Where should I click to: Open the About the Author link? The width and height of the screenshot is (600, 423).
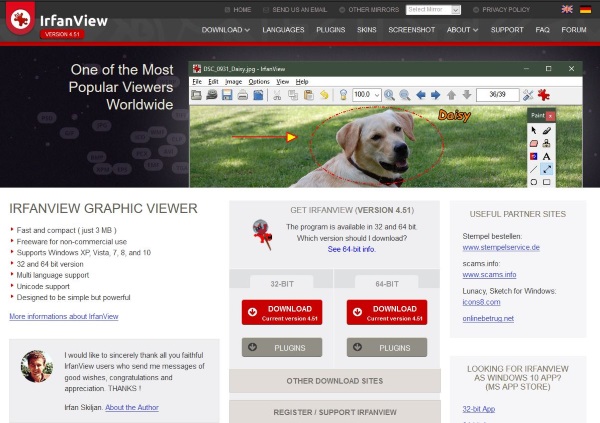[132, 407]
